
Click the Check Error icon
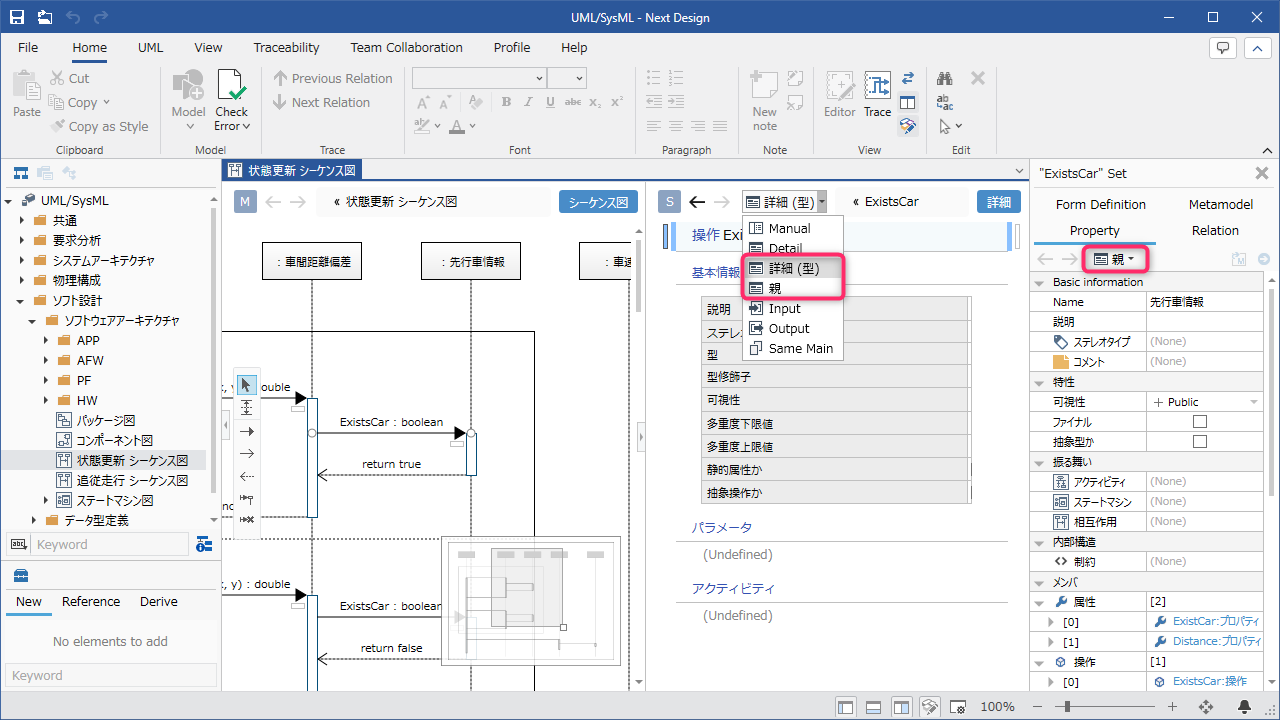tap(231, 86)
